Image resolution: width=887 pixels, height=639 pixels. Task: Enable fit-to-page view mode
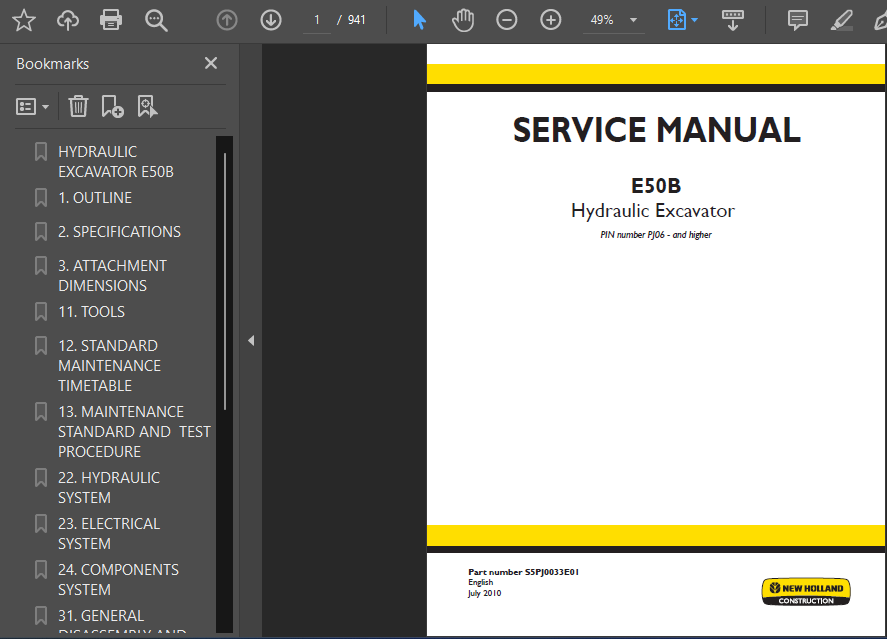click(x=677, y=19)
